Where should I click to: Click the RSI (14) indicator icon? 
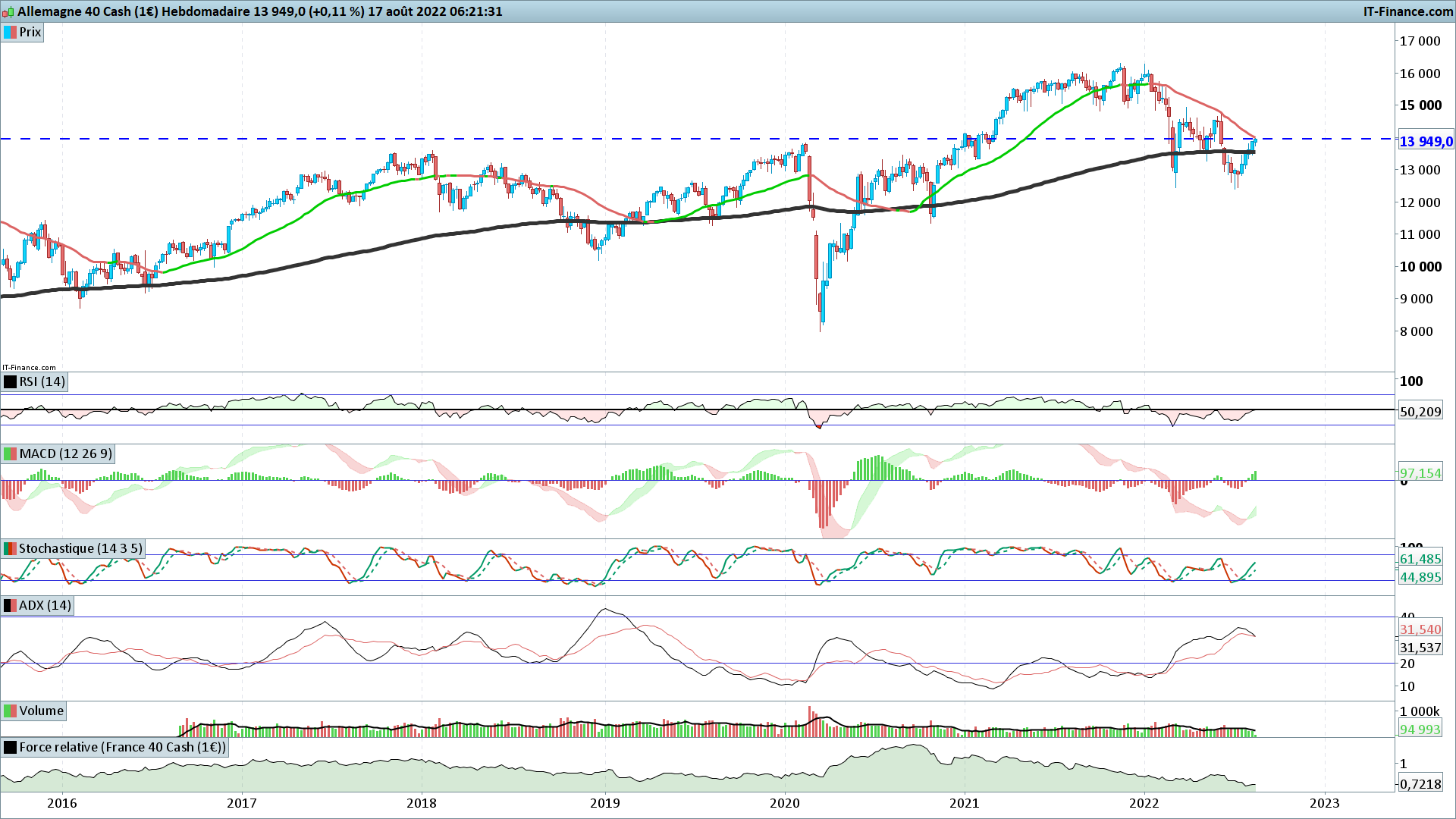pos(11,381)
